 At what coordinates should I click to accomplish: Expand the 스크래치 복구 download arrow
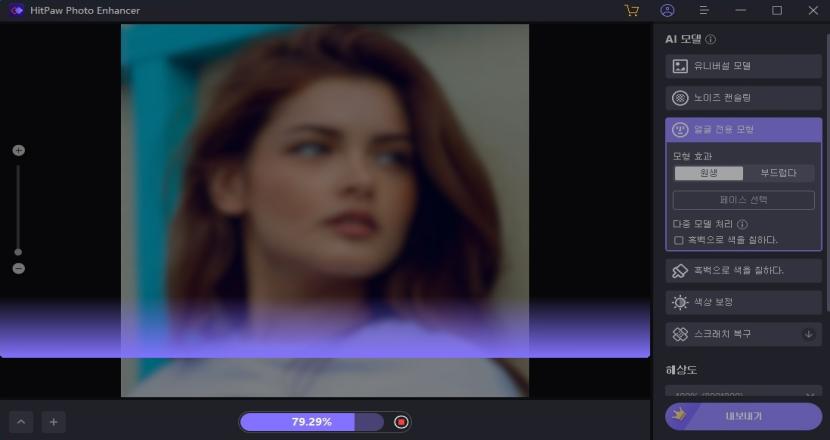click(x=808, y=333)
